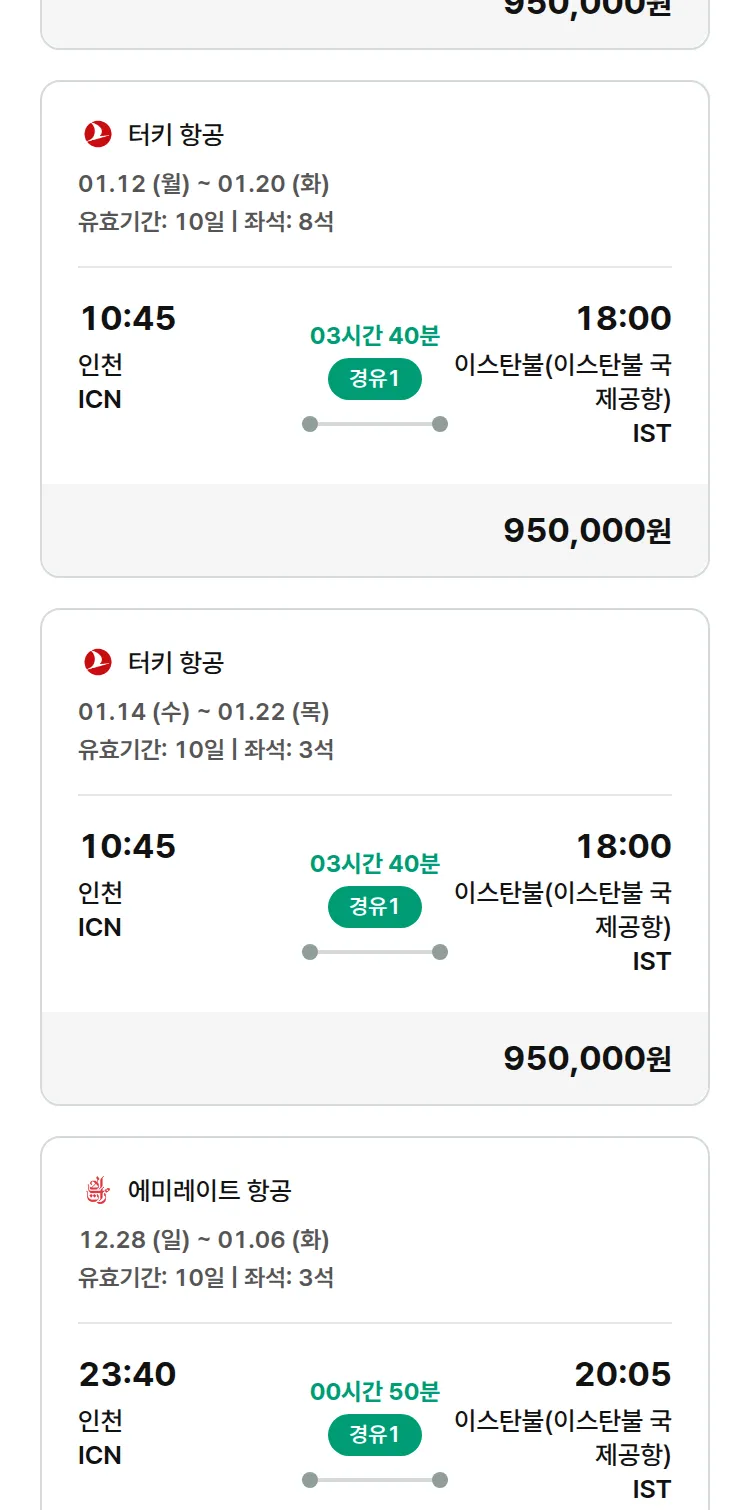Click the Emirates airline logo icon
The image size is (750, 1510).
98,1190
